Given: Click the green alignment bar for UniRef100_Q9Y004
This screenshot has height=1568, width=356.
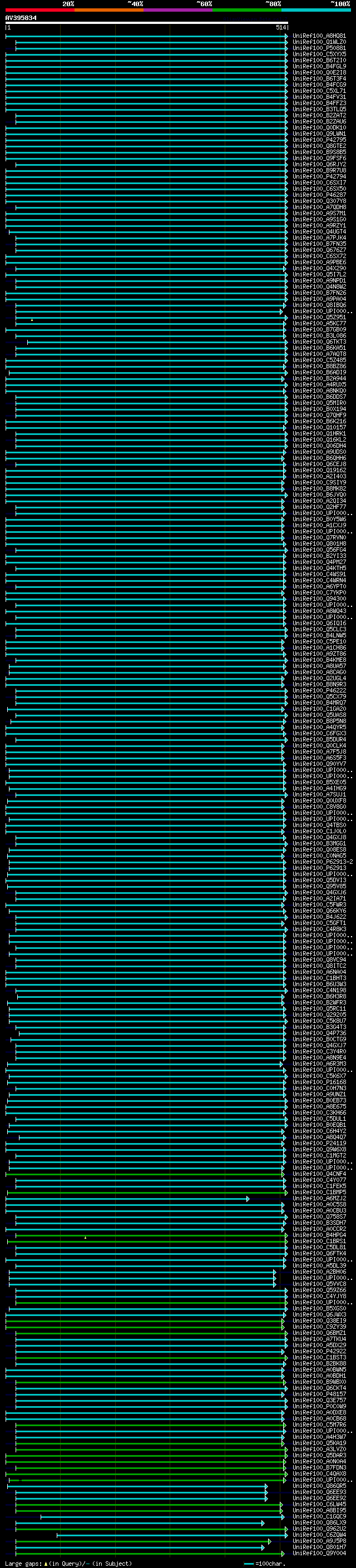Looking at the screenshot, I should [150, 1554].
